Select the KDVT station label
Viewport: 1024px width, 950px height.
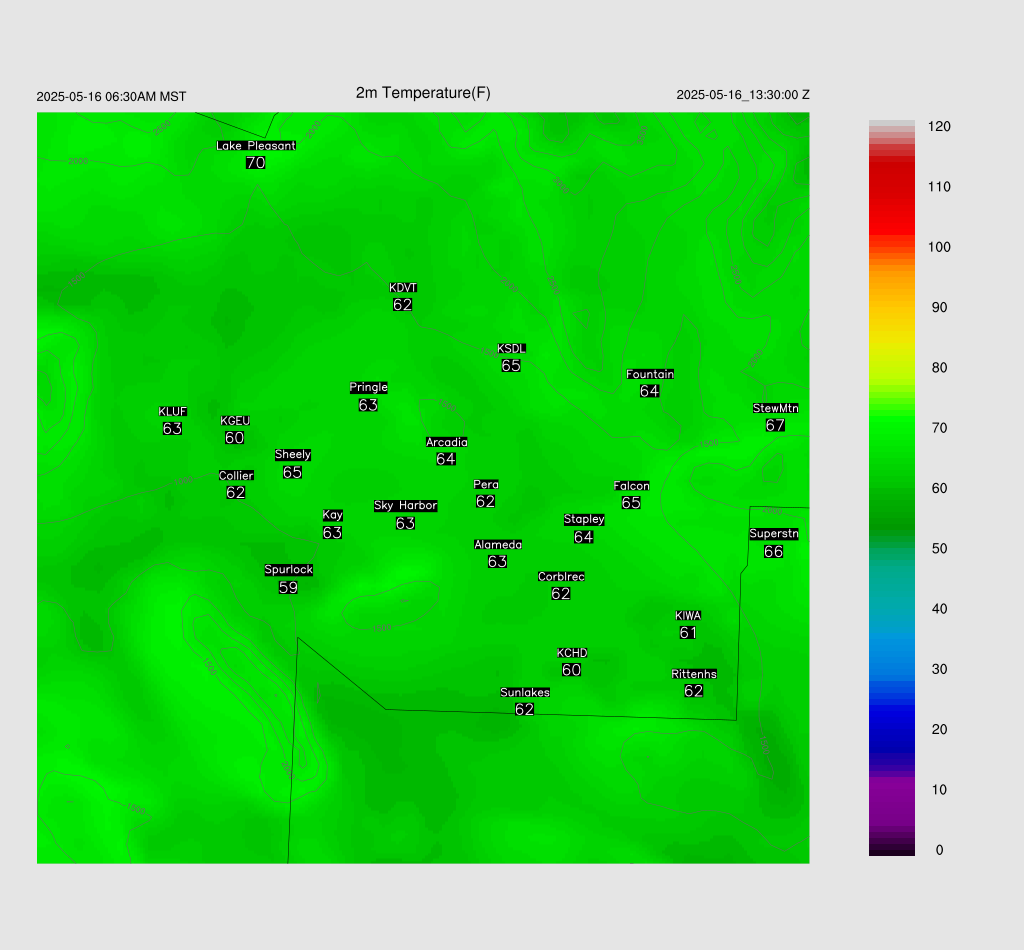coord(403,288)
